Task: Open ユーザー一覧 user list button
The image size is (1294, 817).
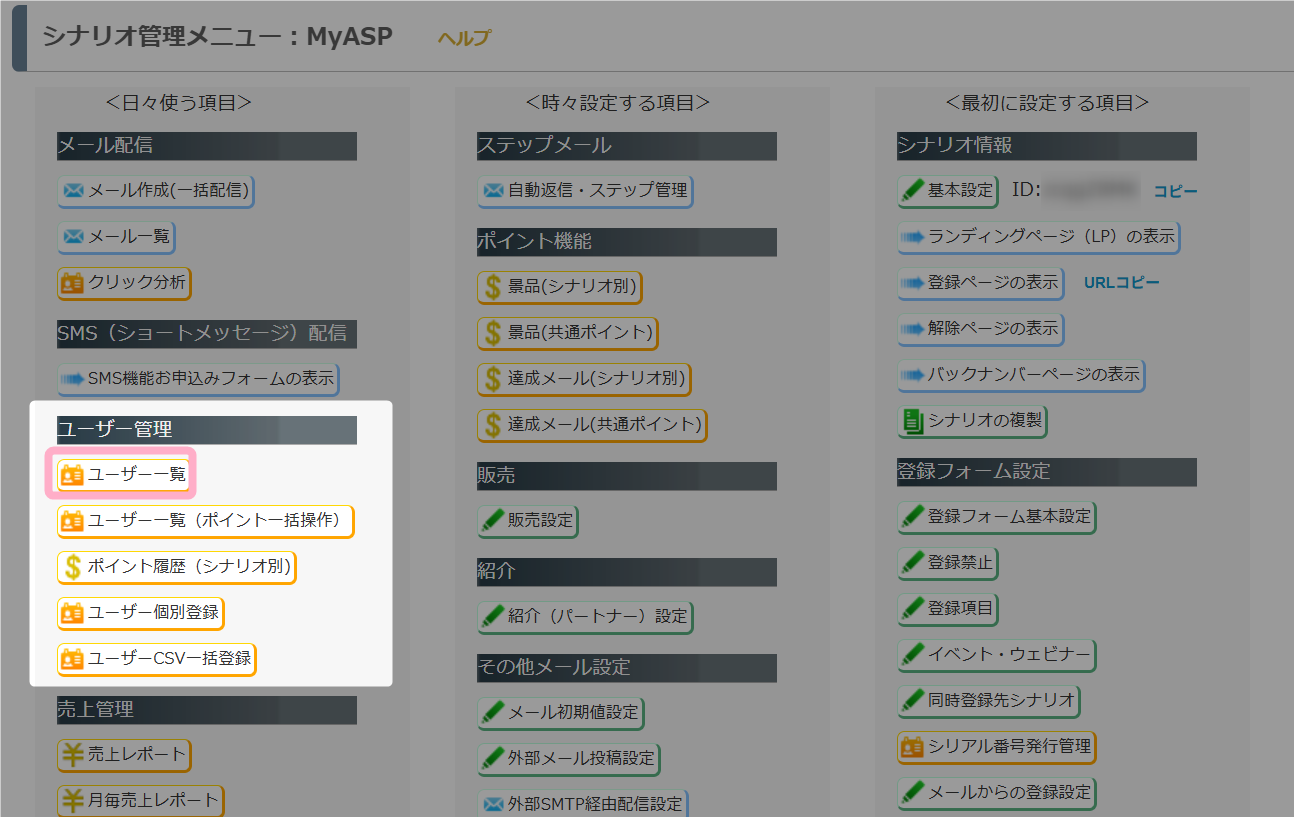Action: (123, 476)
